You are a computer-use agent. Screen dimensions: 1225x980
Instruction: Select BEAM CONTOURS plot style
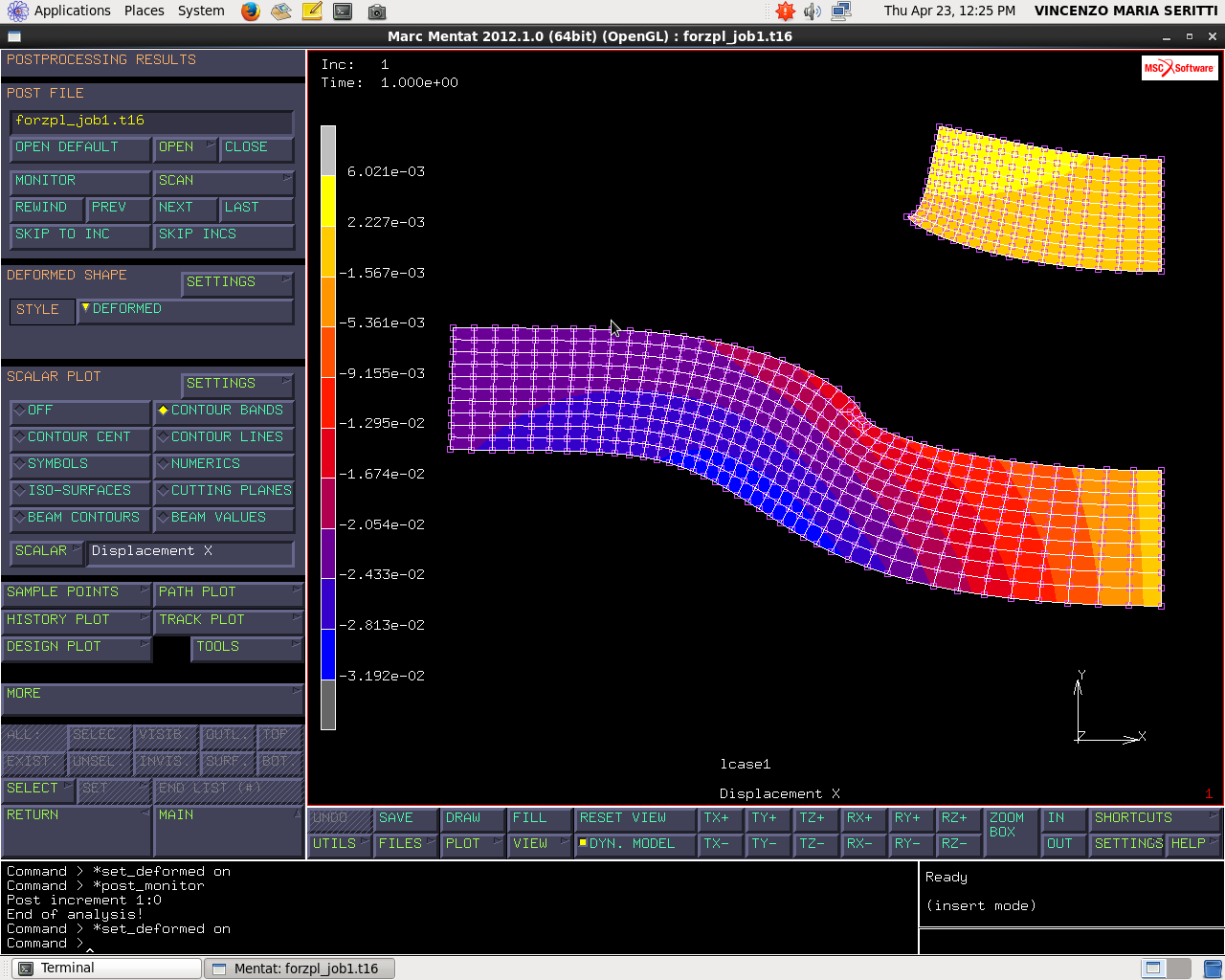point(80,518)
